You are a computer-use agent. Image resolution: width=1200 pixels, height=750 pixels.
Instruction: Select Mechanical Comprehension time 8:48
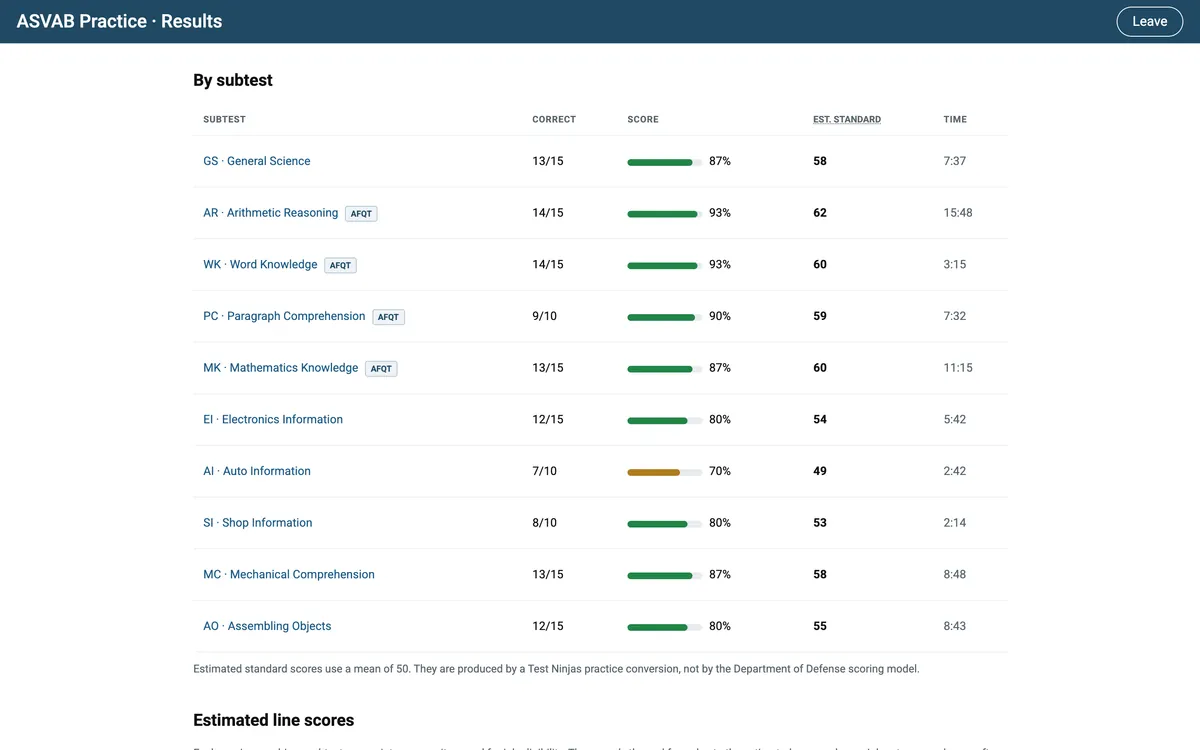point(955,575)
